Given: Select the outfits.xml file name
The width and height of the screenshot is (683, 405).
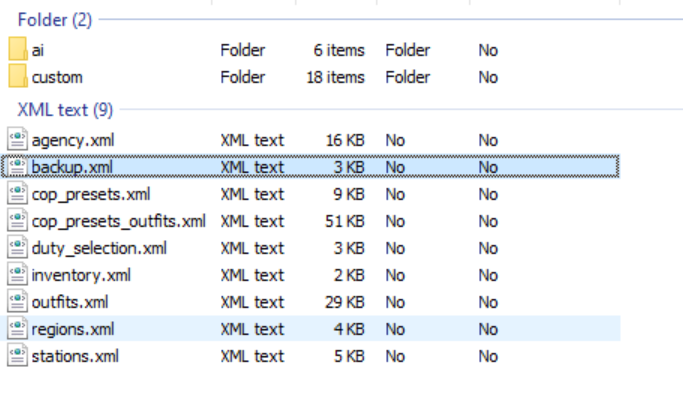Looking at the screenshot, I should [69, 302].
